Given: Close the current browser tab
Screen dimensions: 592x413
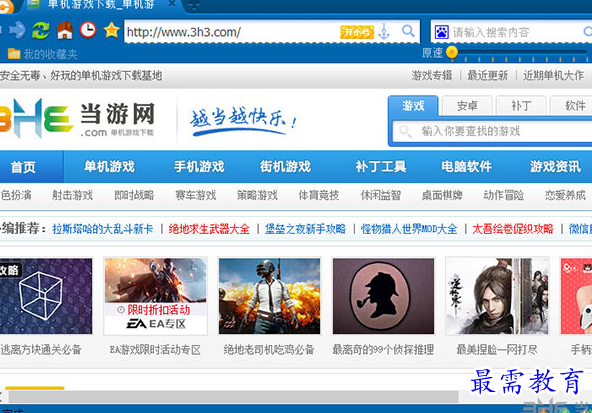Looking at the screenshot, I should 172,3.
